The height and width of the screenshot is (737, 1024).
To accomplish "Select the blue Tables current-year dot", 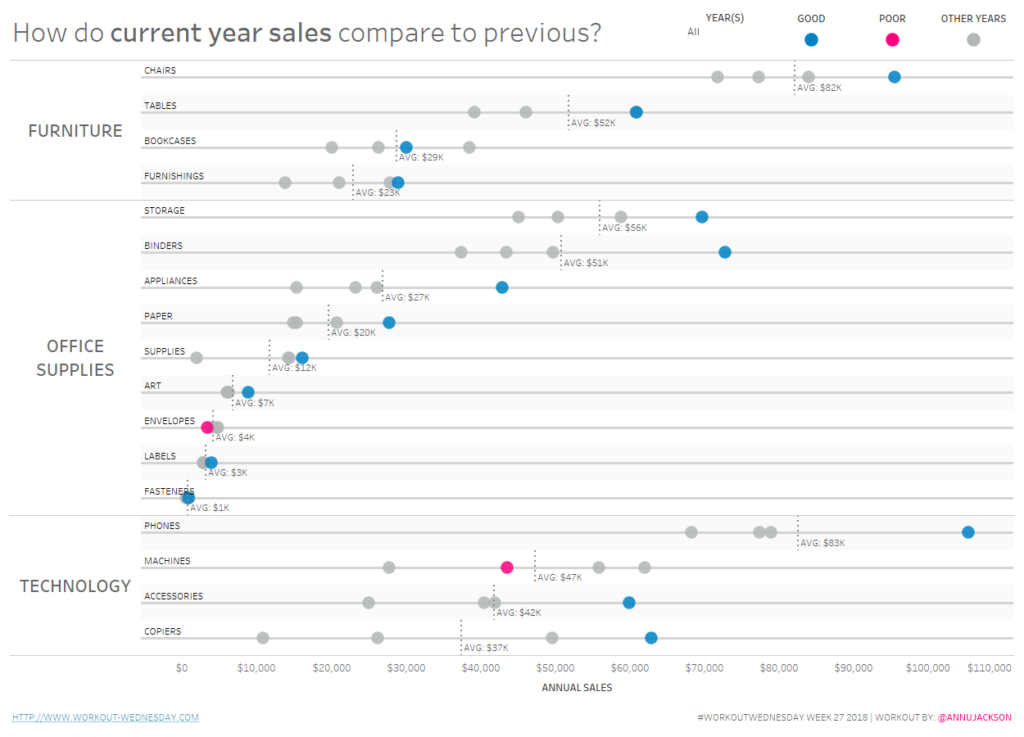I will pyautogui.click(x=636, y=112).
